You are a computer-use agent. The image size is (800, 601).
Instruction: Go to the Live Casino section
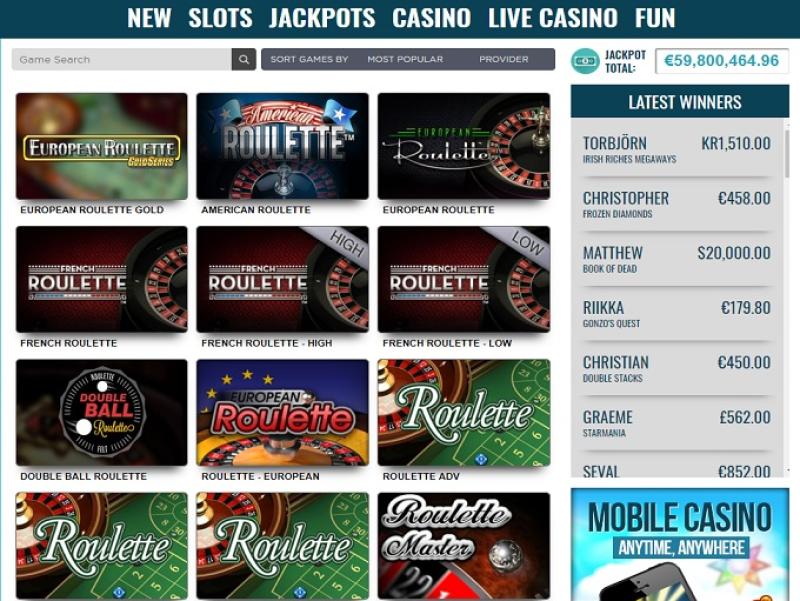pos(553,18)
